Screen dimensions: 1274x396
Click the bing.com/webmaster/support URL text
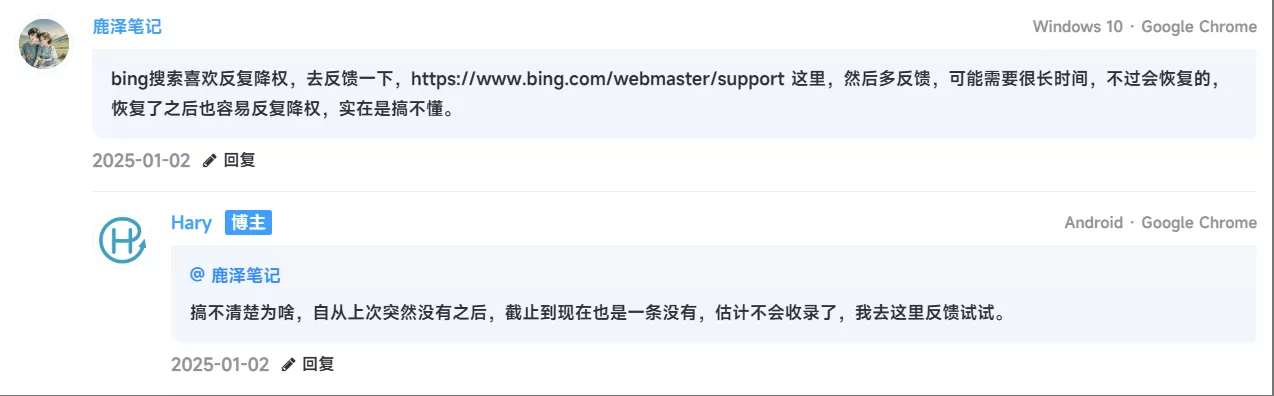[598, 78]
